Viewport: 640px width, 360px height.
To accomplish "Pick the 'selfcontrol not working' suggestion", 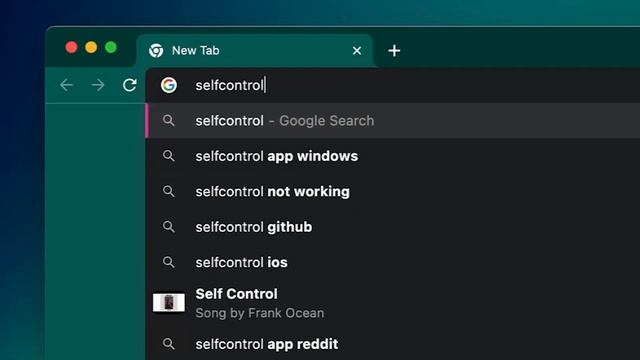I will tap(393, 191).
